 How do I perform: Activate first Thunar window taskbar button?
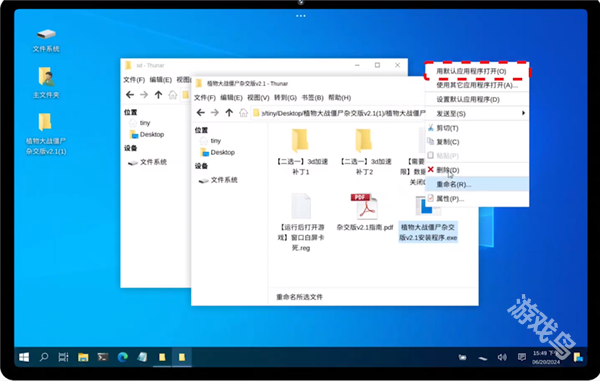click(162, 357)
